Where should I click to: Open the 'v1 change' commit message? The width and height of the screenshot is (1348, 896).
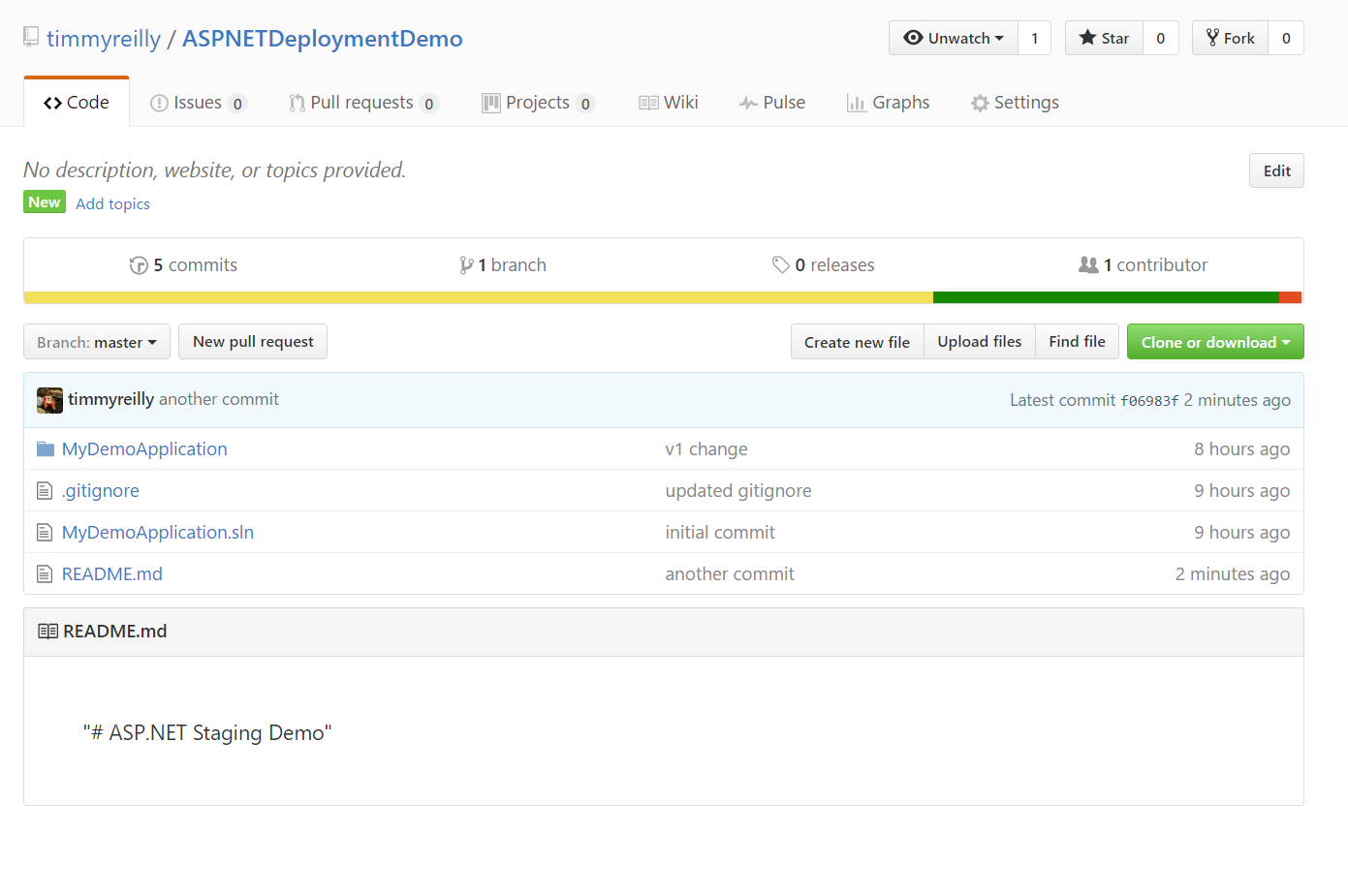pos(706,449)
